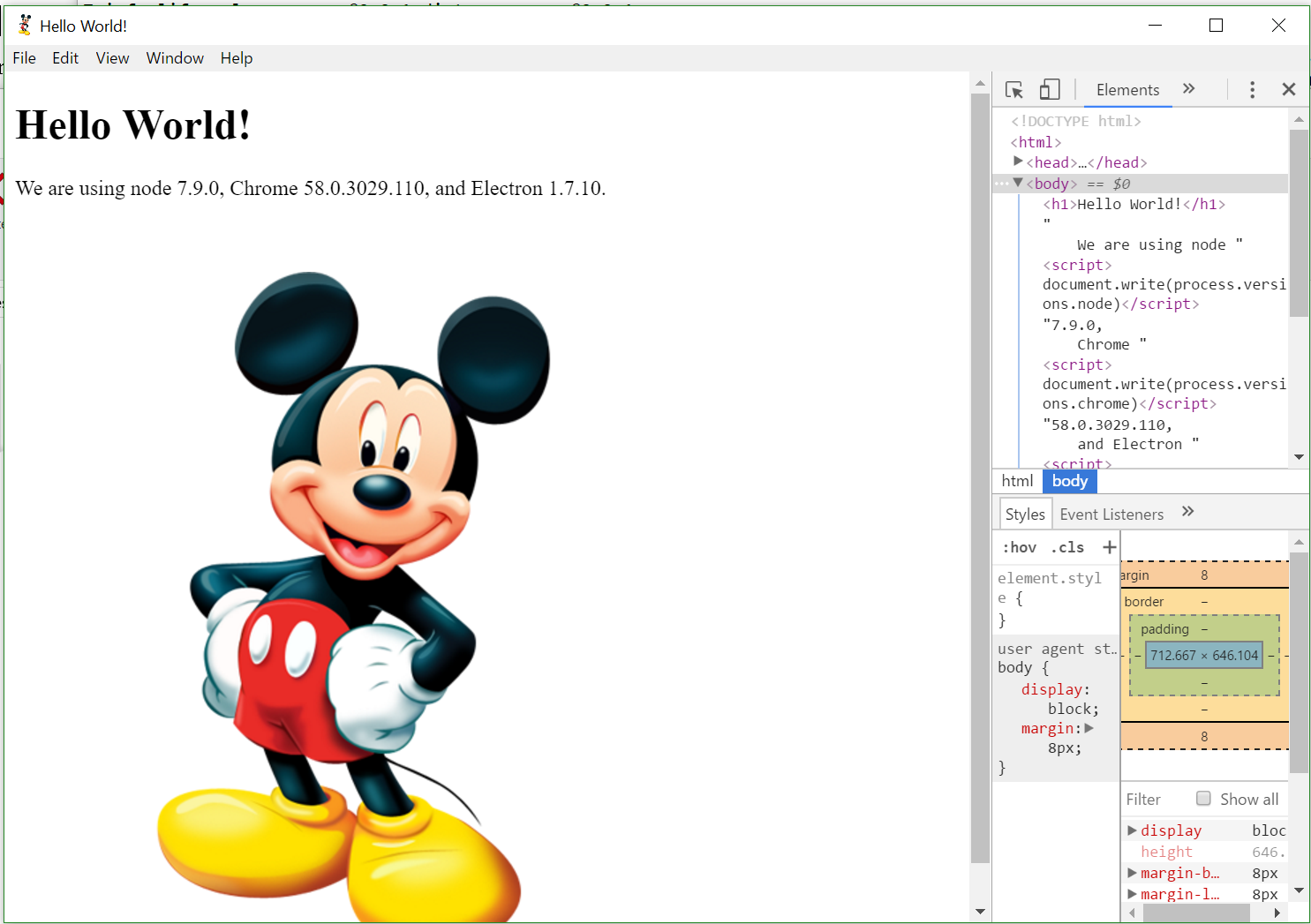Close the DevTools panel
The image size is (1311, 924).
pos(1289,89)
